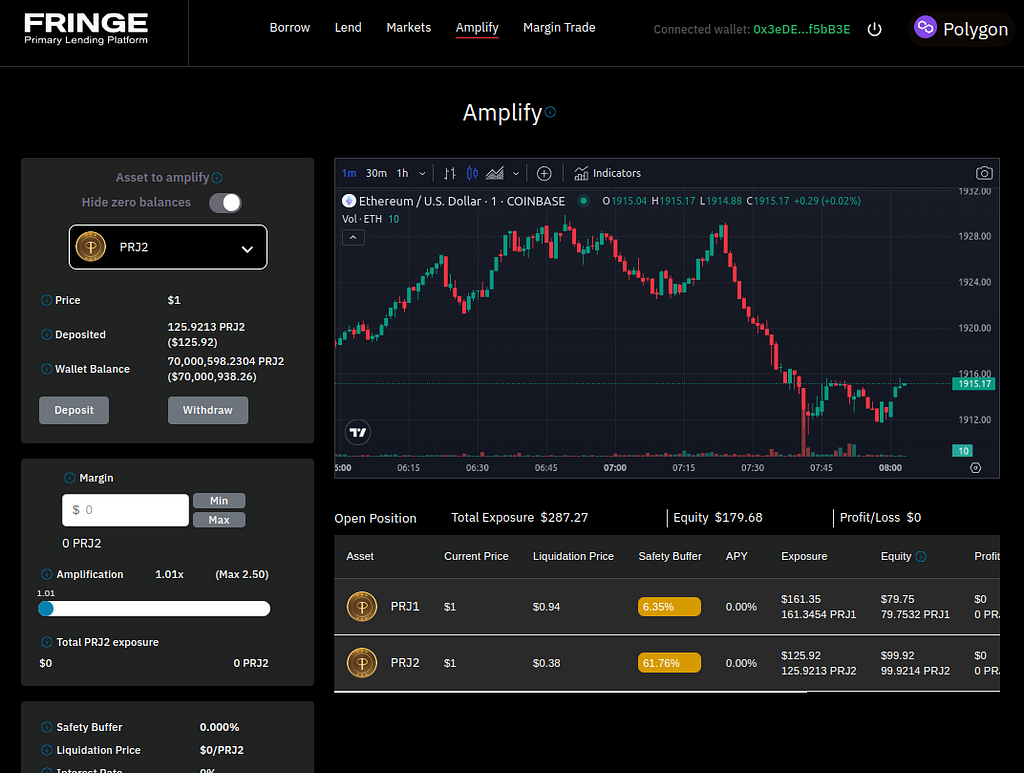The height and width of the screenshot is (773, 1024).
Task: Click the Deposited info icon
Action: tap(46, 335)
